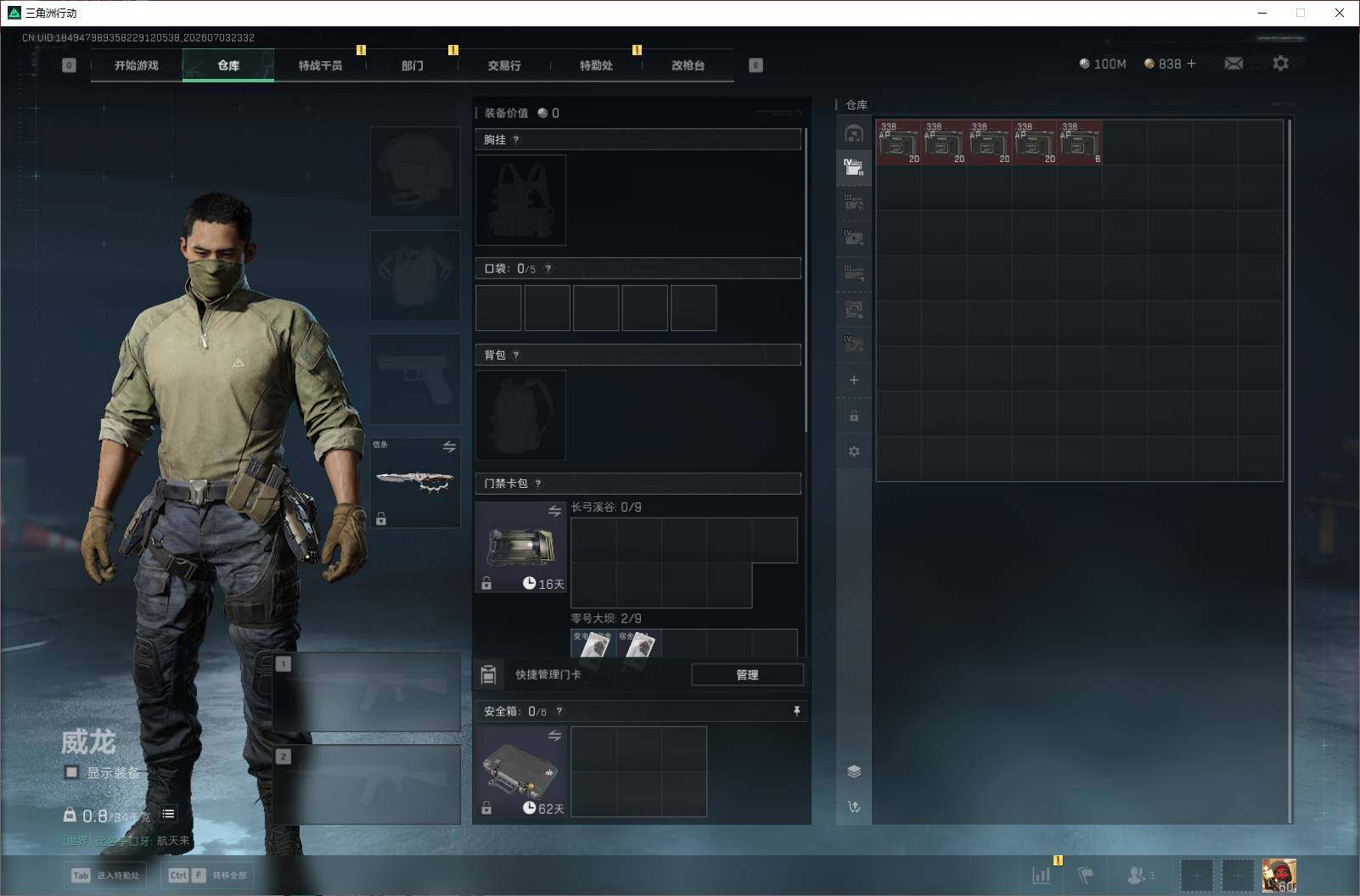Toggle the pin icon on 安全箱
The height and width of the screenshot is (896, 1360).
tap(796, 711)
